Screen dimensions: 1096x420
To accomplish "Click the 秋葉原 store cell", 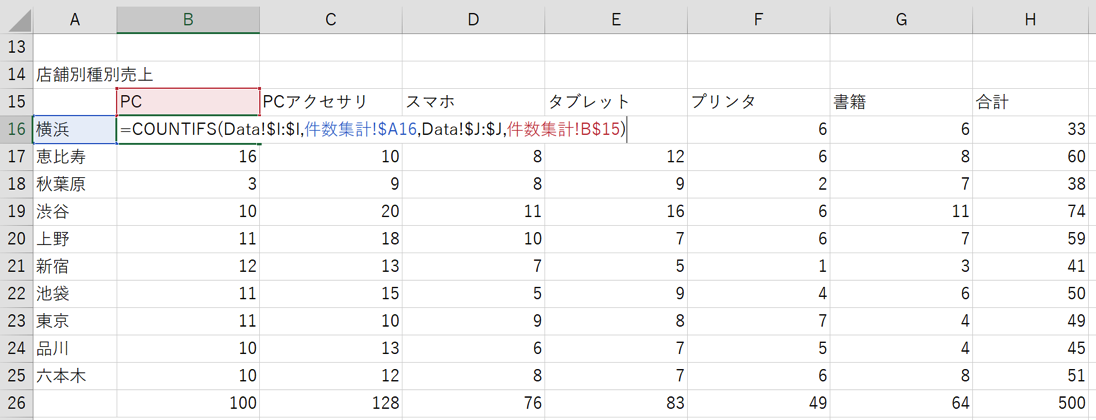I will [75, 184].
